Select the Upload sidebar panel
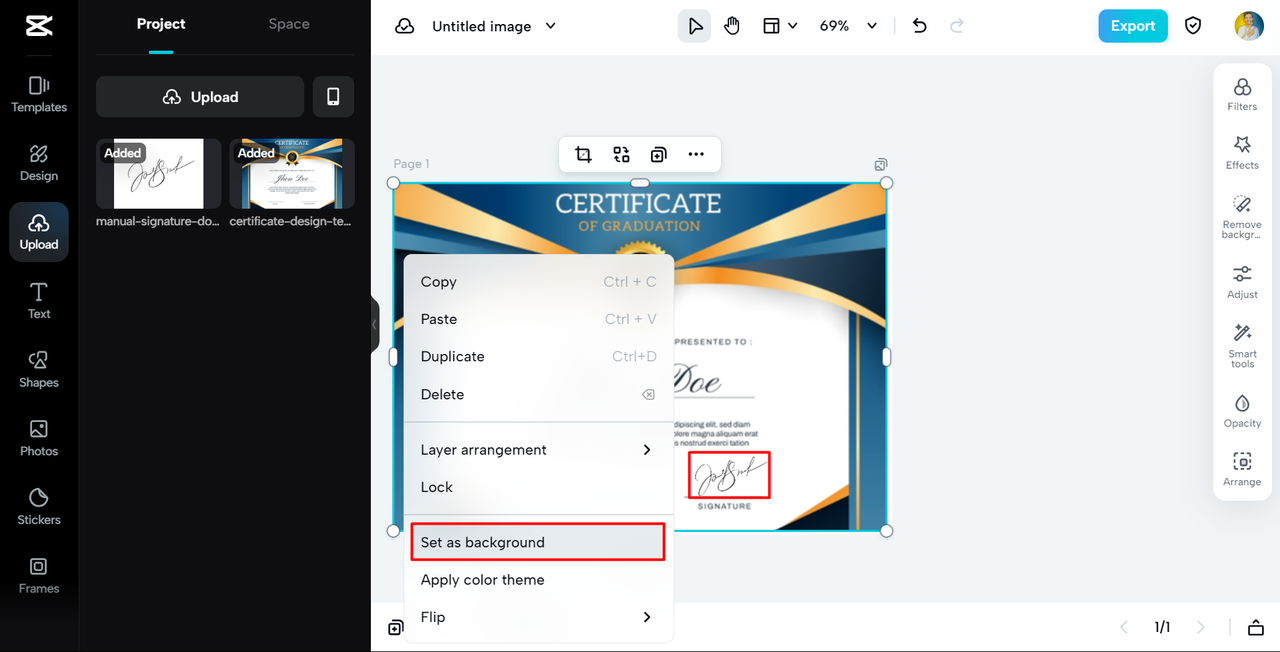The image size is (1280, 652). 39,232
